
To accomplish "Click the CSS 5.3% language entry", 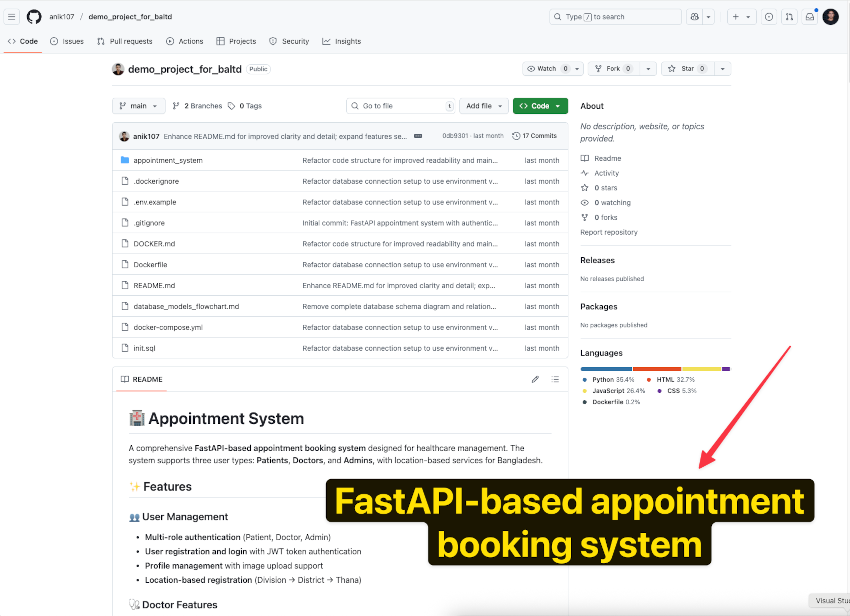I will (677, 390).
